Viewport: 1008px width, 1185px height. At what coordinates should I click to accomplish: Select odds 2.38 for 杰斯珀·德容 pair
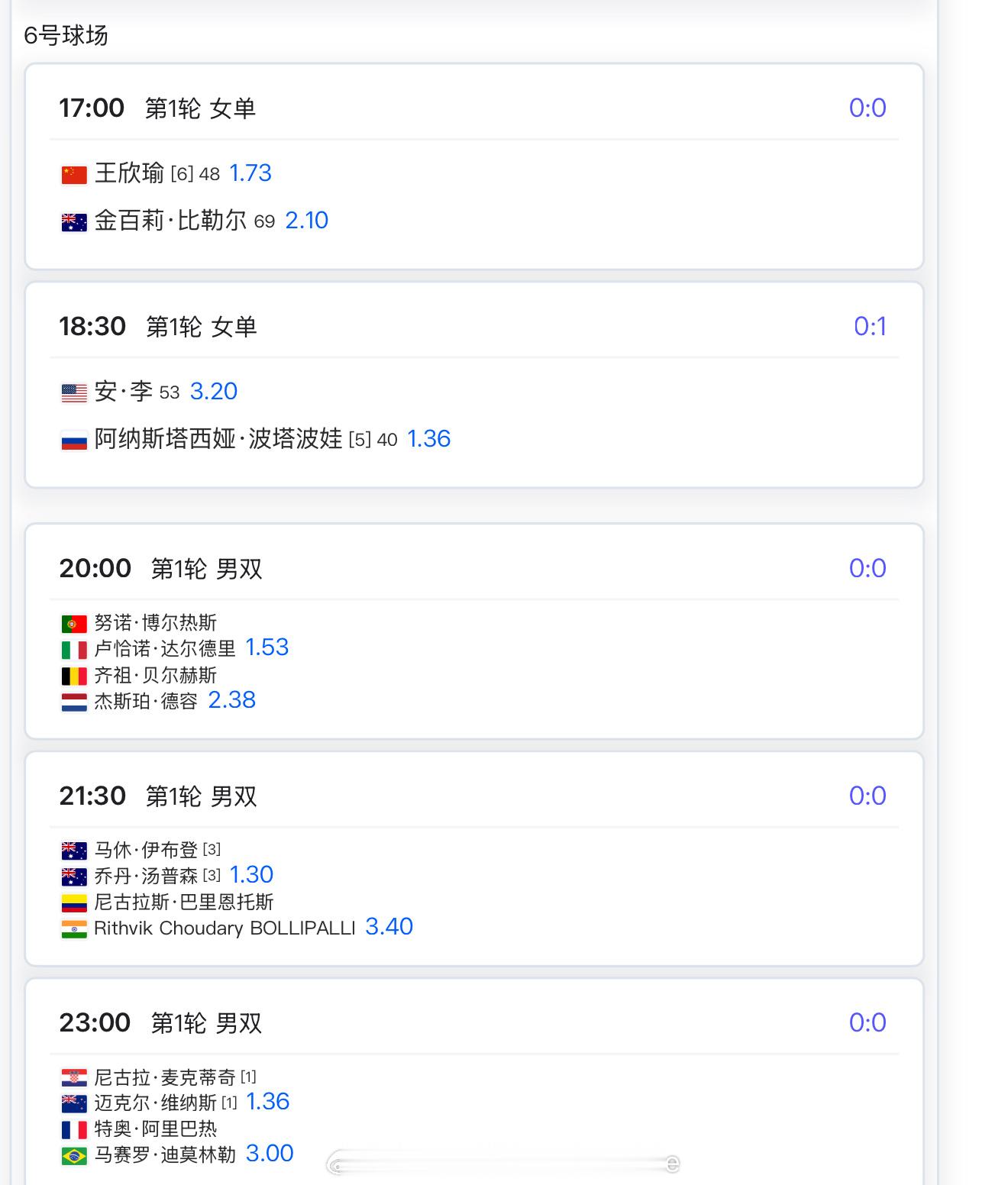(232, 700)
